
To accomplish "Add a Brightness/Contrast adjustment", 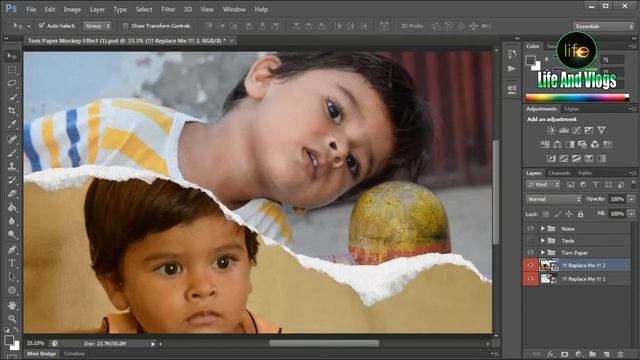I will click(x=551, y=130).
